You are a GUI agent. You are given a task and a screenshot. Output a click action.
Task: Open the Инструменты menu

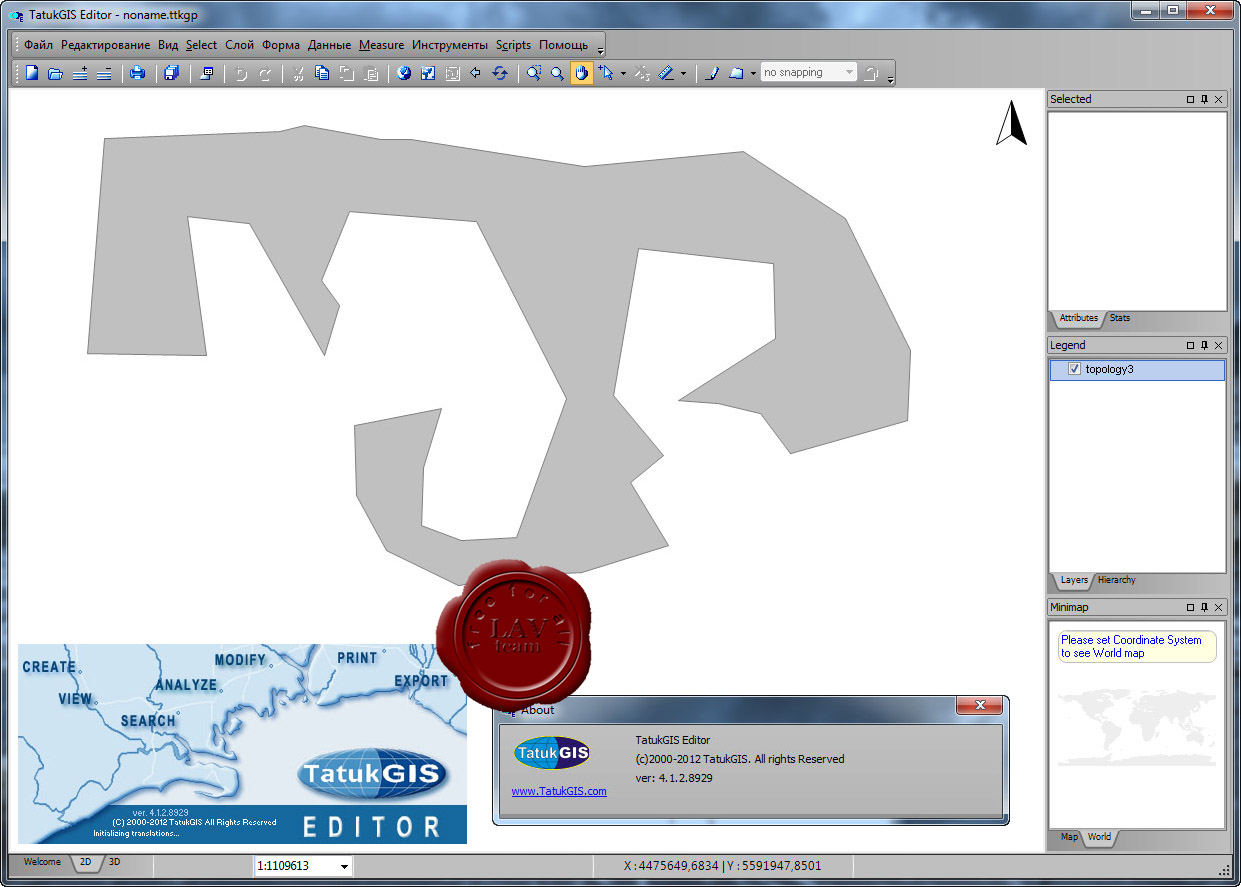pos(450,45)
